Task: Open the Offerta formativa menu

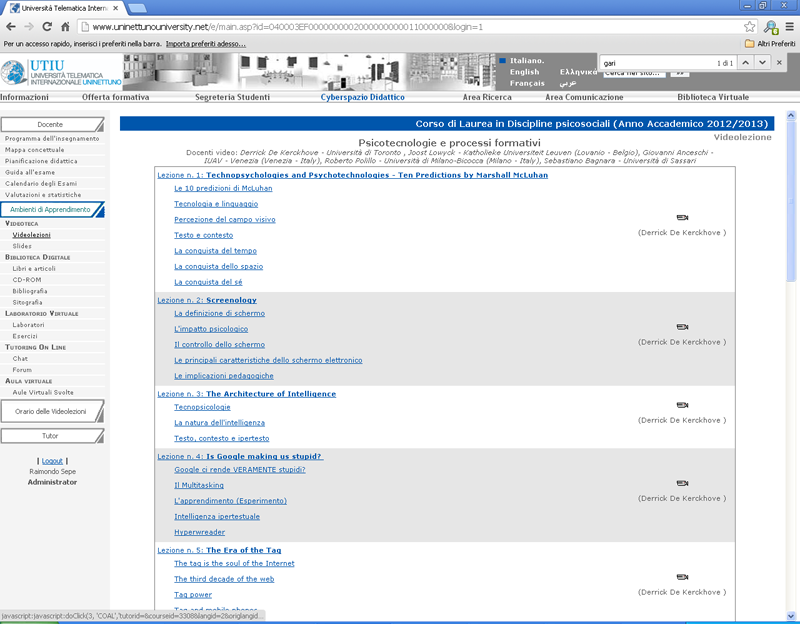Action: pos(116,98)
